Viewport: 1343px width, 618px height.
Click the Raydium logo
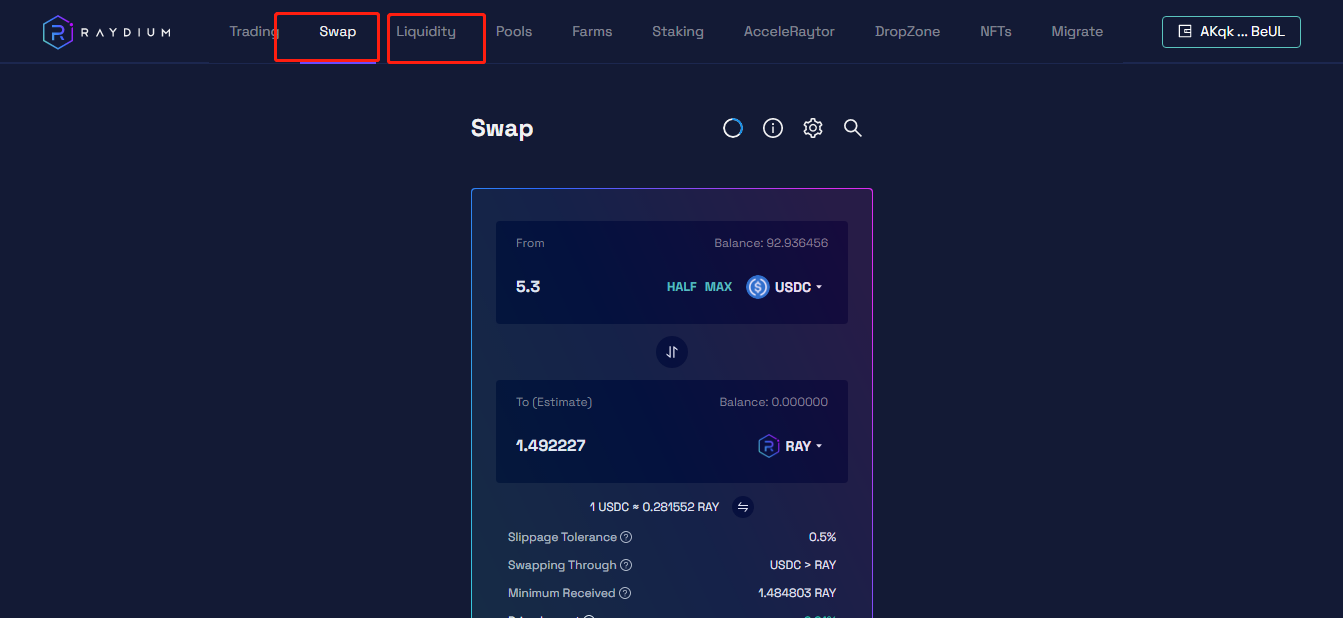106,32
